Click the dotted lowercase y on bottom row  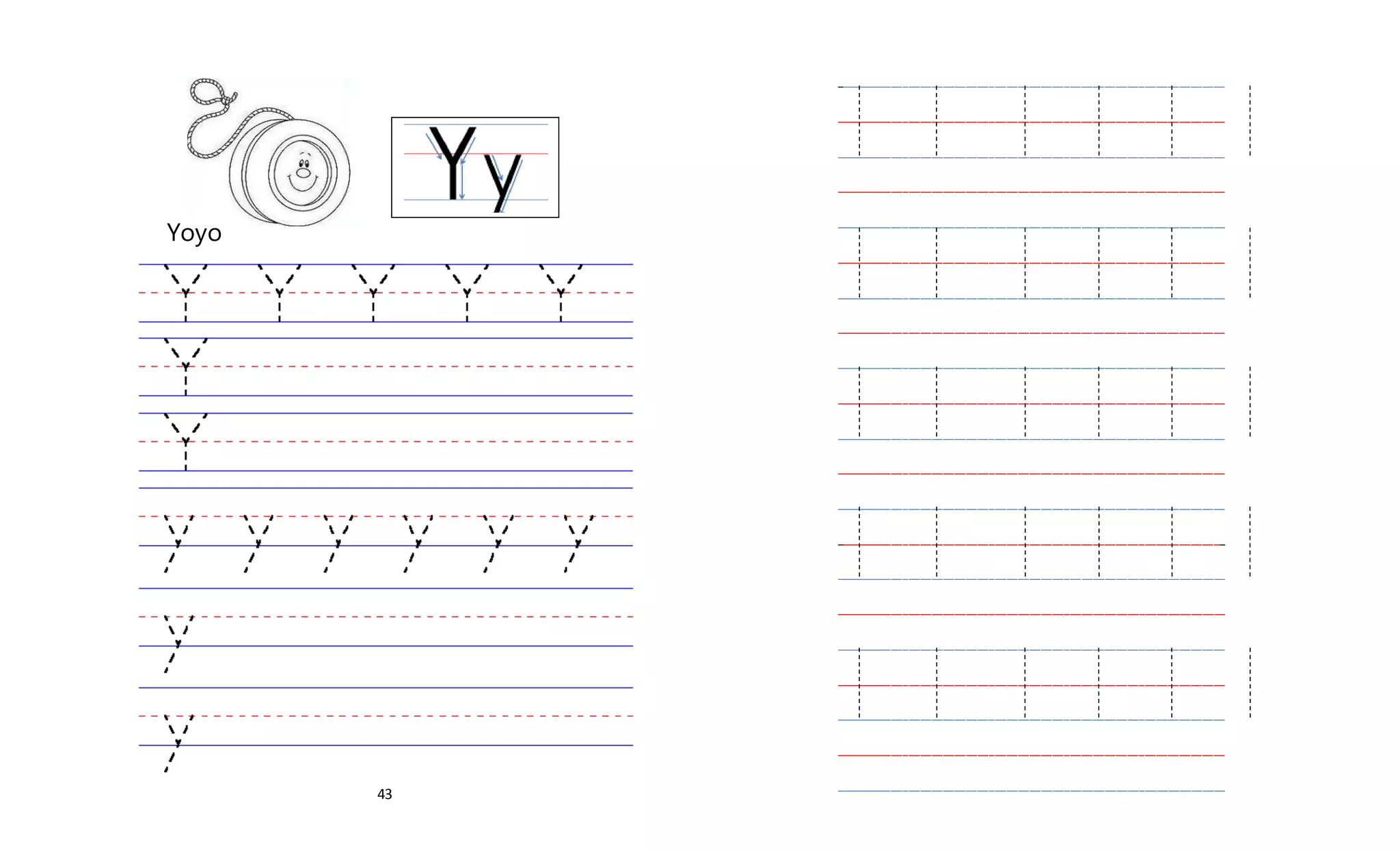tap(177, 743)
